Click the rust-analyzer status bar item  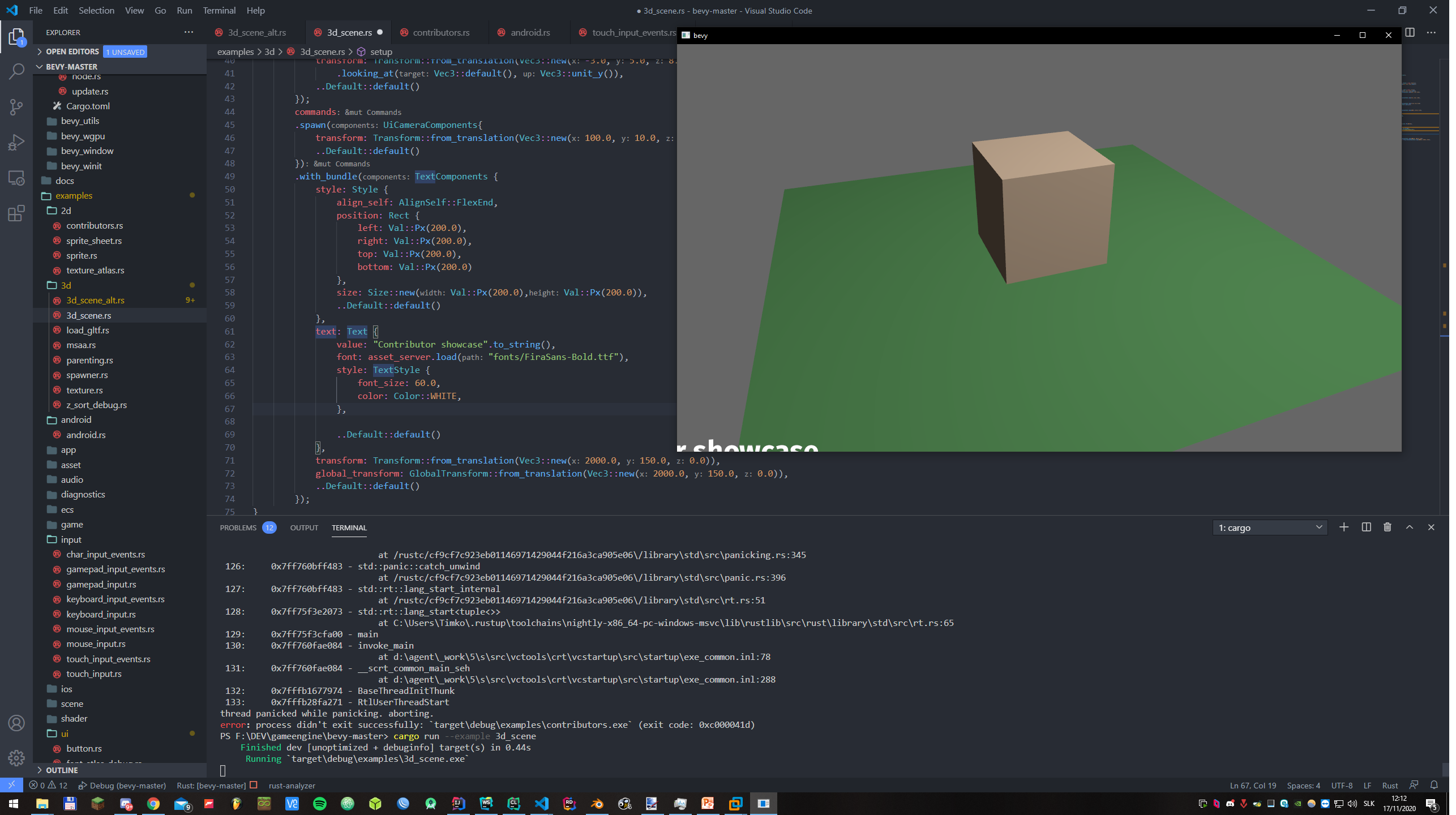(292, 786)
